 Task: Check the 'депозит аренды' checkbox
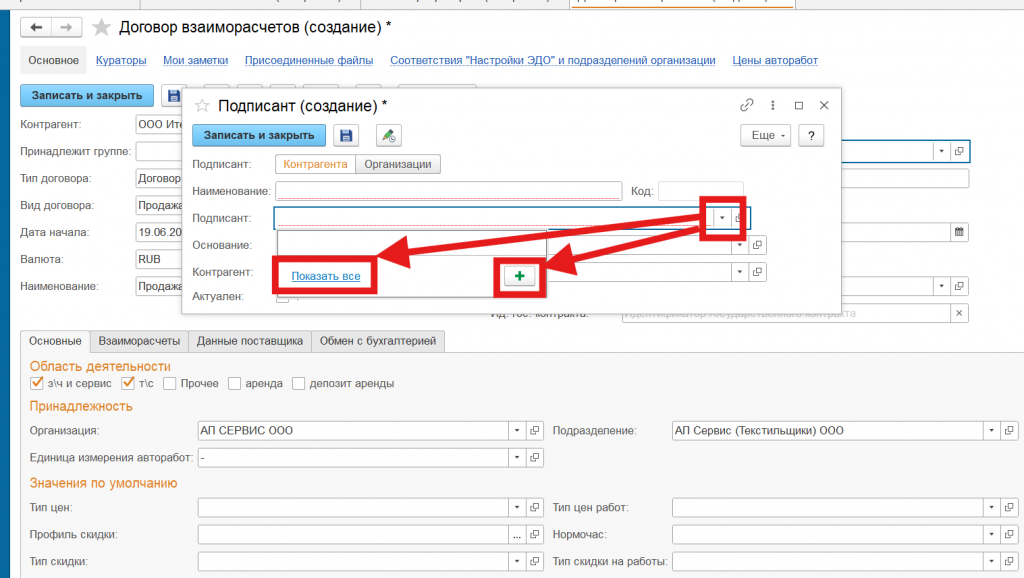click(297, 383)
